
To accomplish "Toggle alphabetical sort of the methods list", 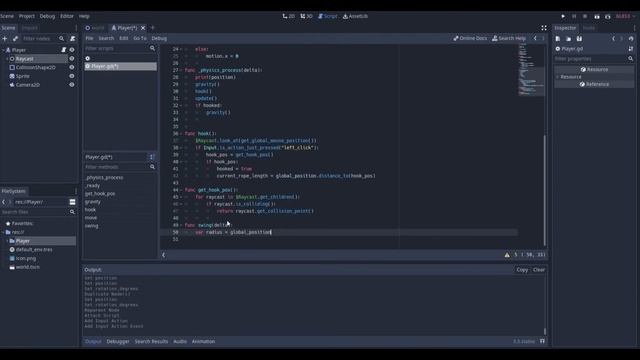I will pyautogui.click(x=151, y=157).
